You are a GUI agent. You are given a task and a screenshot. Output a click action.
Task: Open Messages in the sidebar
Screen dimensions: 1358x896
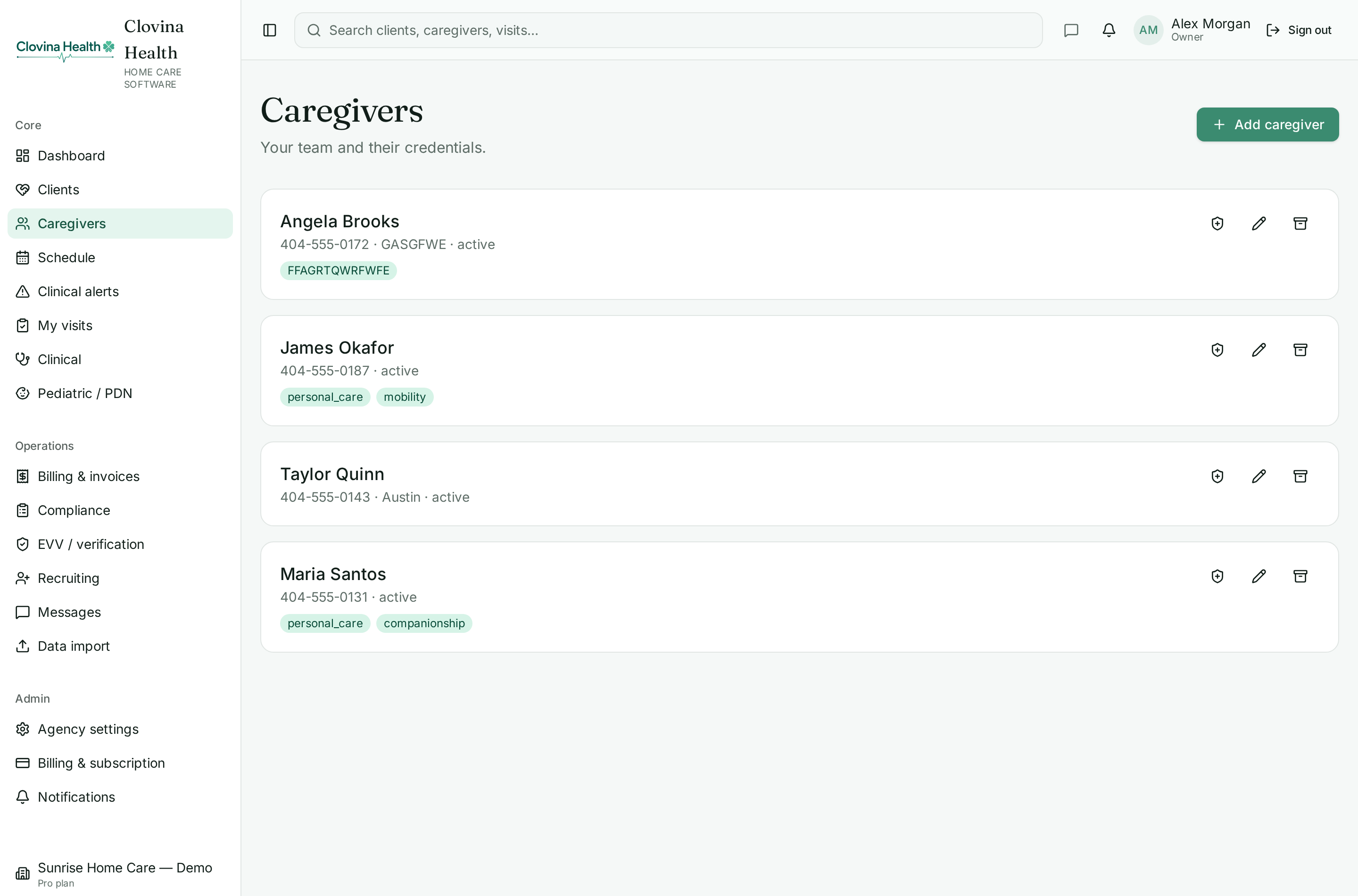pyautogui.click(x=120, y=612)
